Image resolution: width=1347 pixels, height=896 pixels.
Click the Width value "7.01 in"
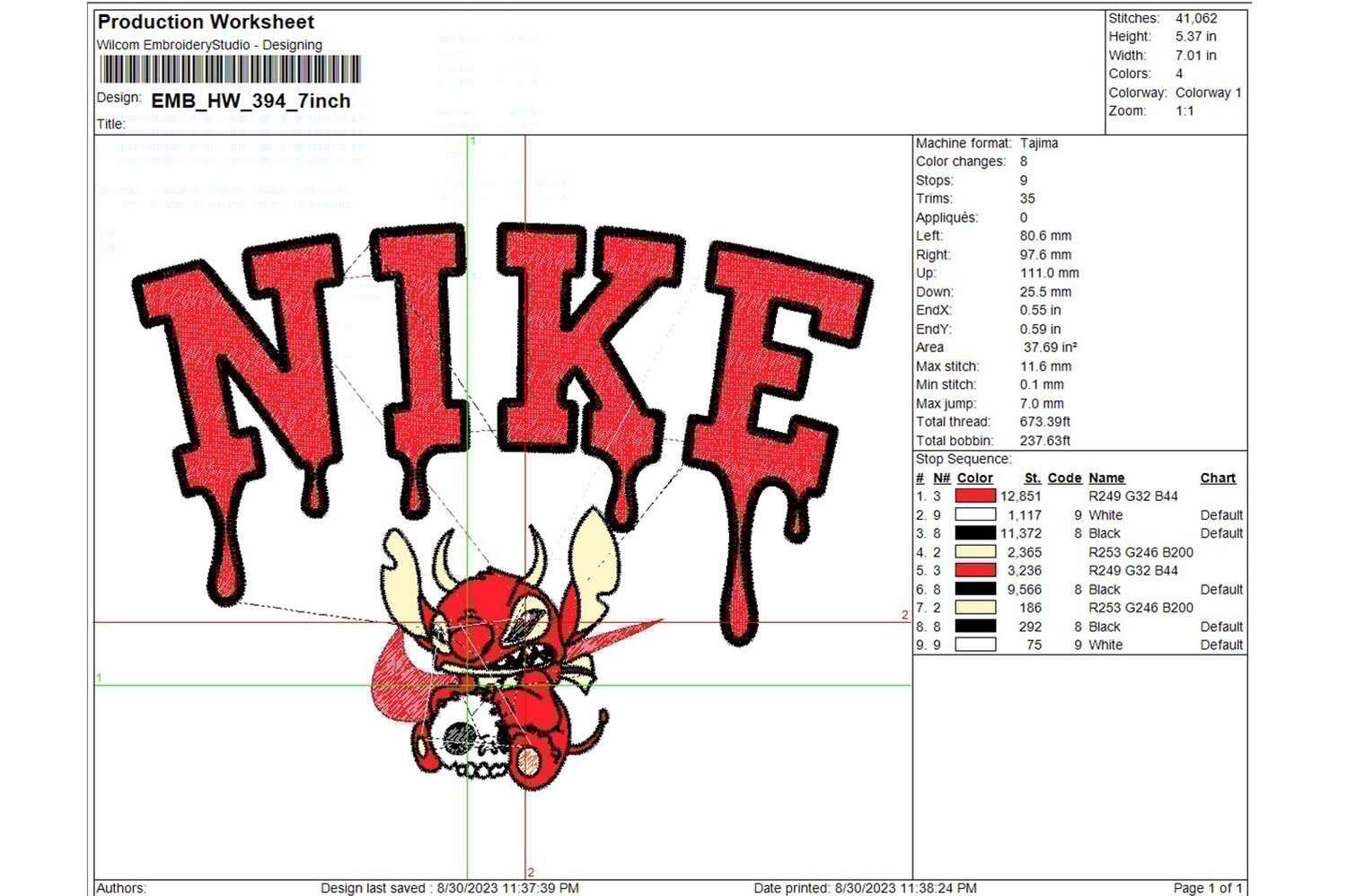pos(1196,56)
